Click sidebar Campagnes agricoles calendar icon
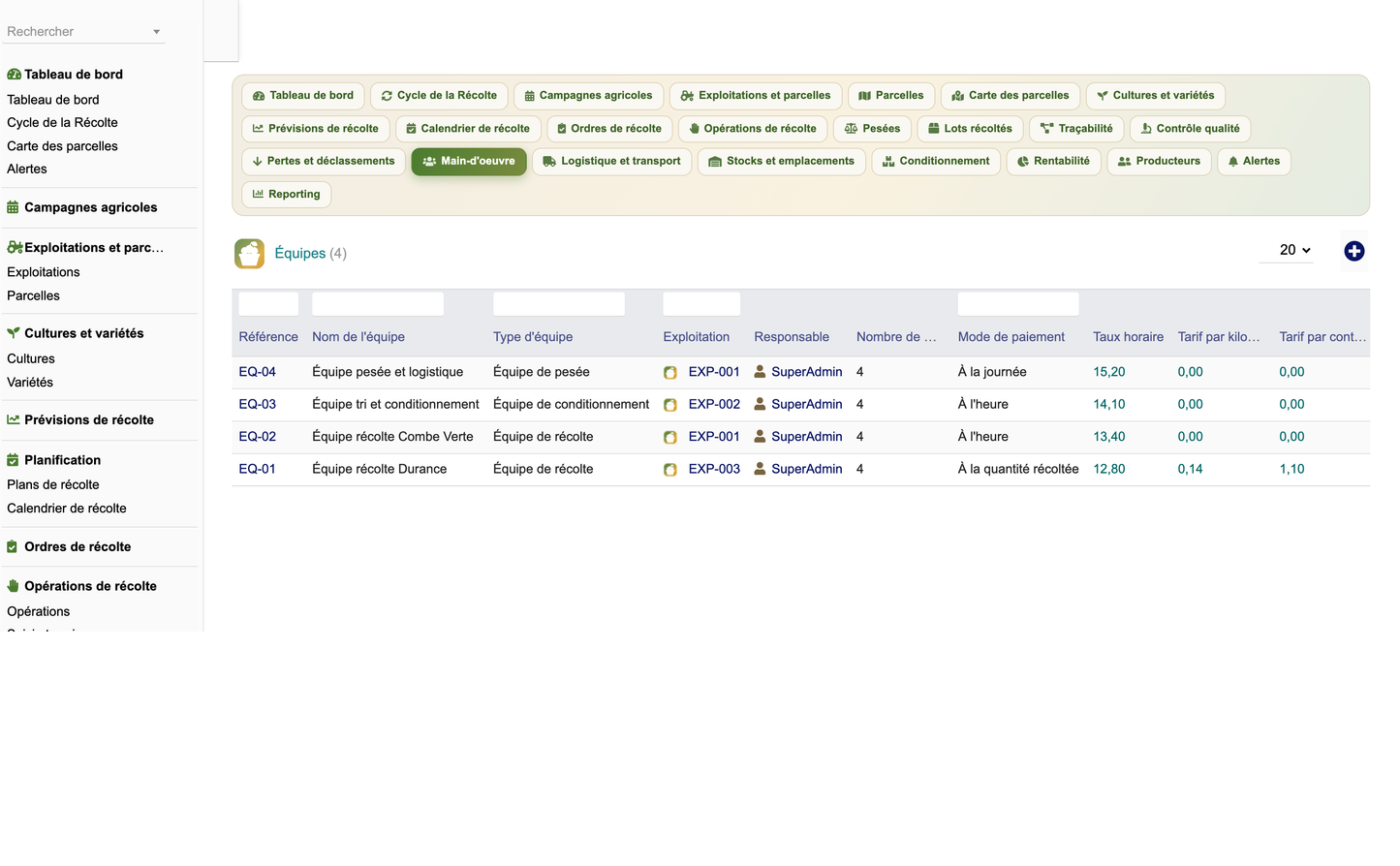The width and height of the screenshot is (1400, 866). click(x=13, y=207)
